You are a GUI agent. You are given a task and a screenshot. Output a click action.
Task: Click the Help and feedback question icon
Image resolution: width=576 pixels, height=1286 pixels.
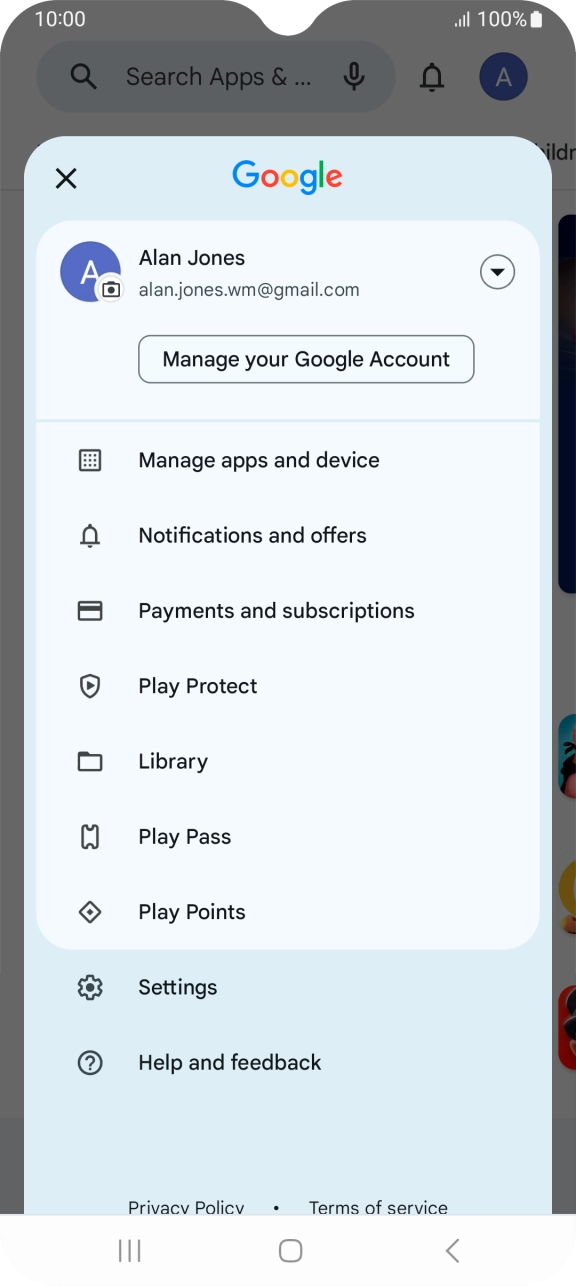point(90,1062)
